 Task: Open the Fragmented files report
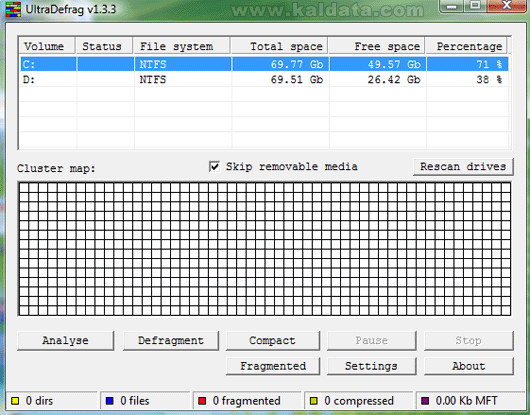272,366
